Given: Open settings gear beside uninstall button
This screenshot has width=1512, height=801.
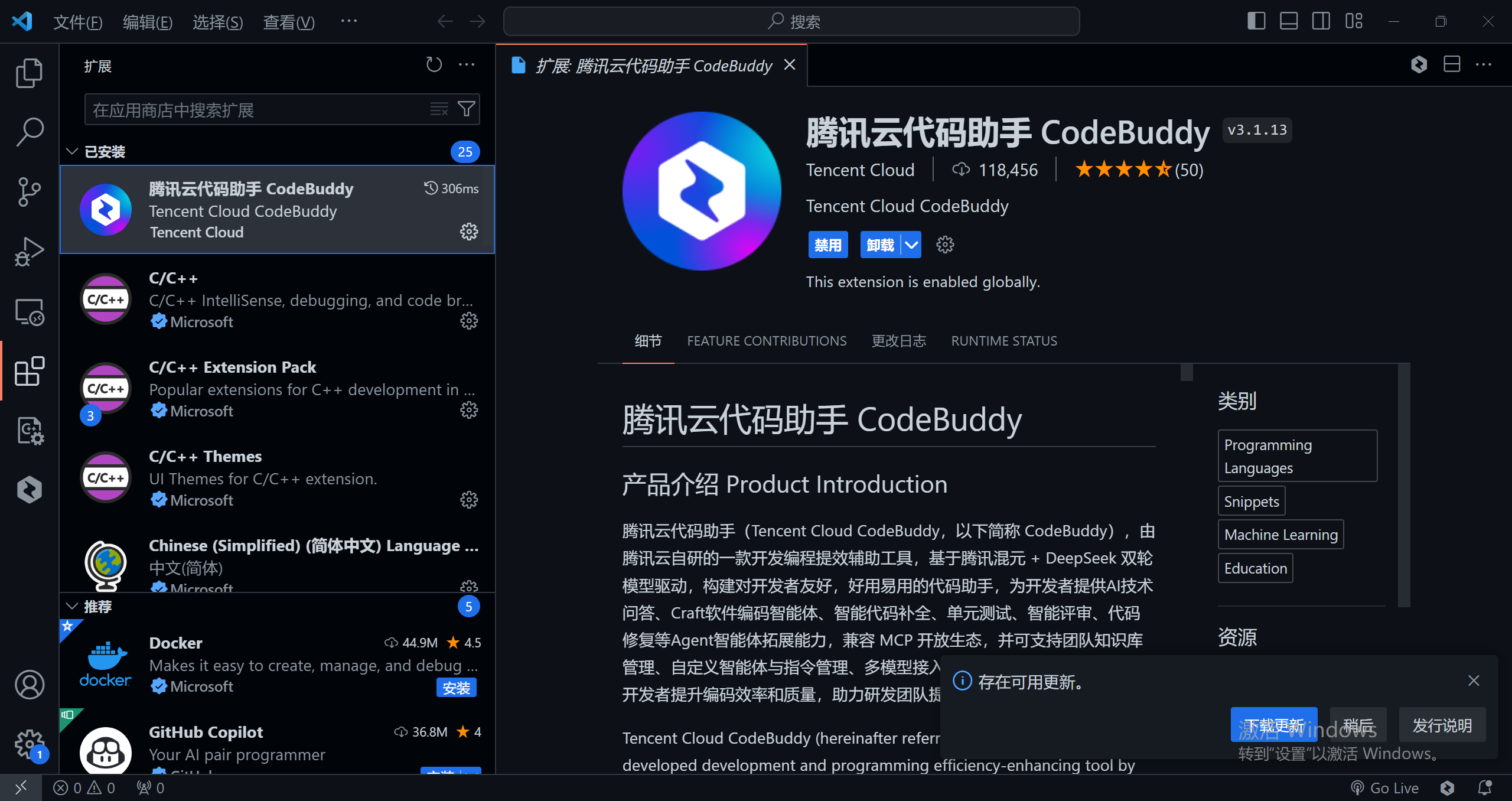Looking at the screenshot, I should pyautogui.click(x=945, y=245).
